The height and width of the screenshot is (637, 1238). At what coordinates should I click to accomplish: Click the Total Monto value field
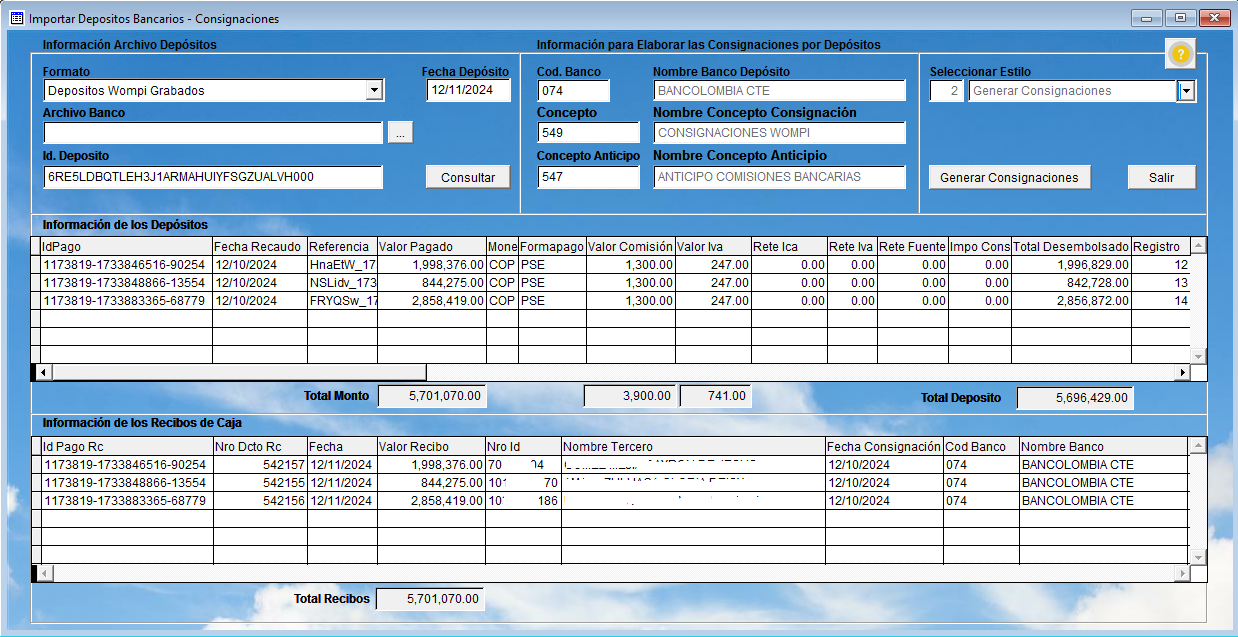(431, 396)
